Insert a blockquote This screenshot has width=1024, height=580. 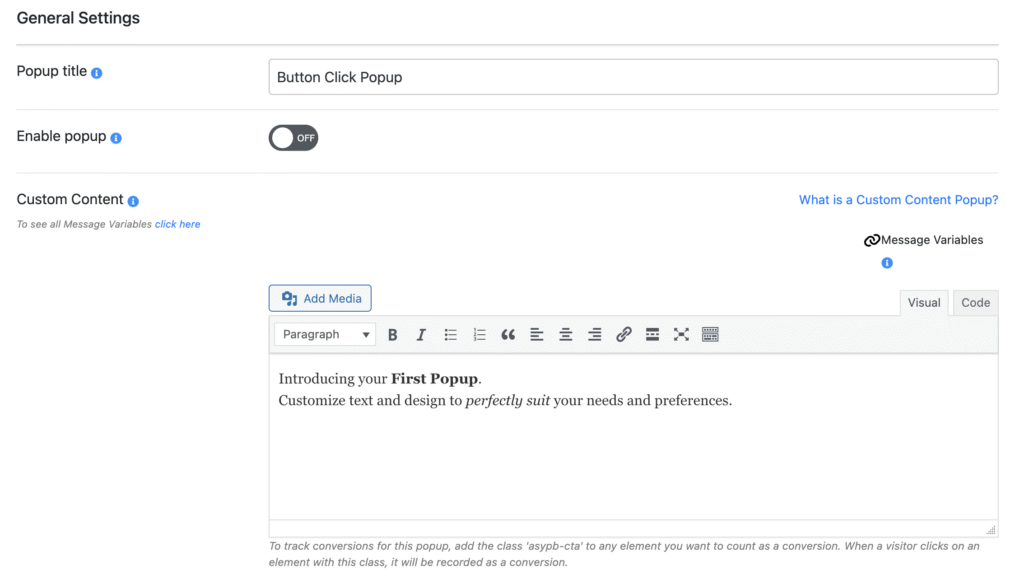pos(508,334)
